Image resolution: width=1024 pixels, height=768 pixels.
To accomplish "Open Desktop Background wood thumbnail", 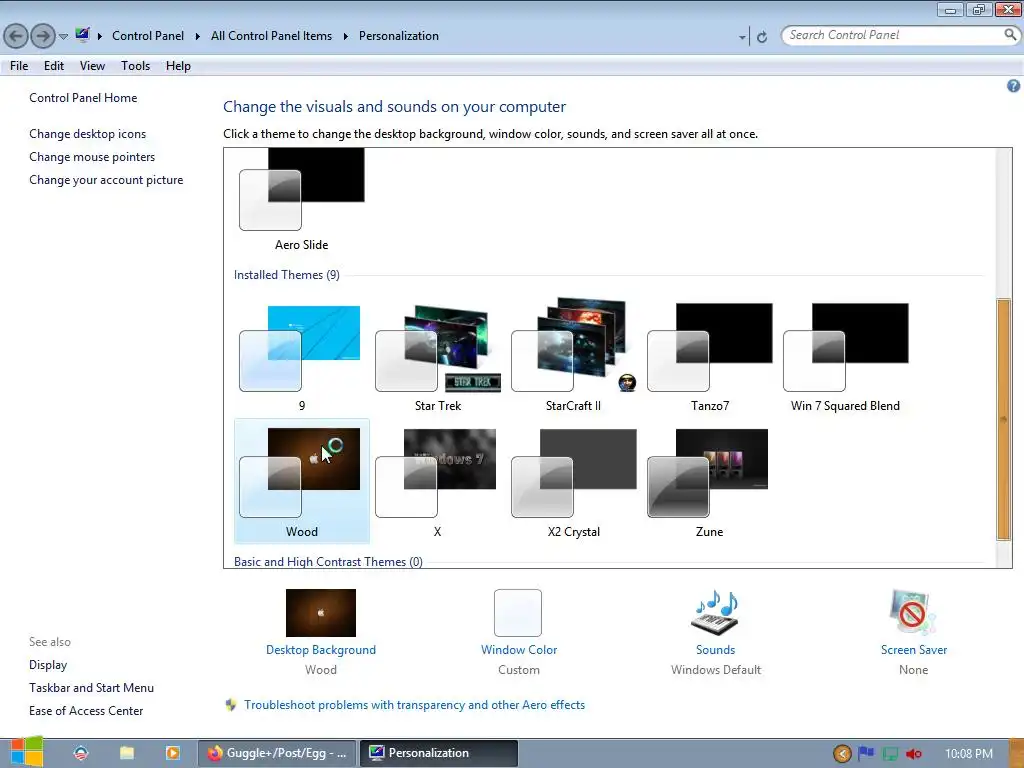I will [321, 613].
